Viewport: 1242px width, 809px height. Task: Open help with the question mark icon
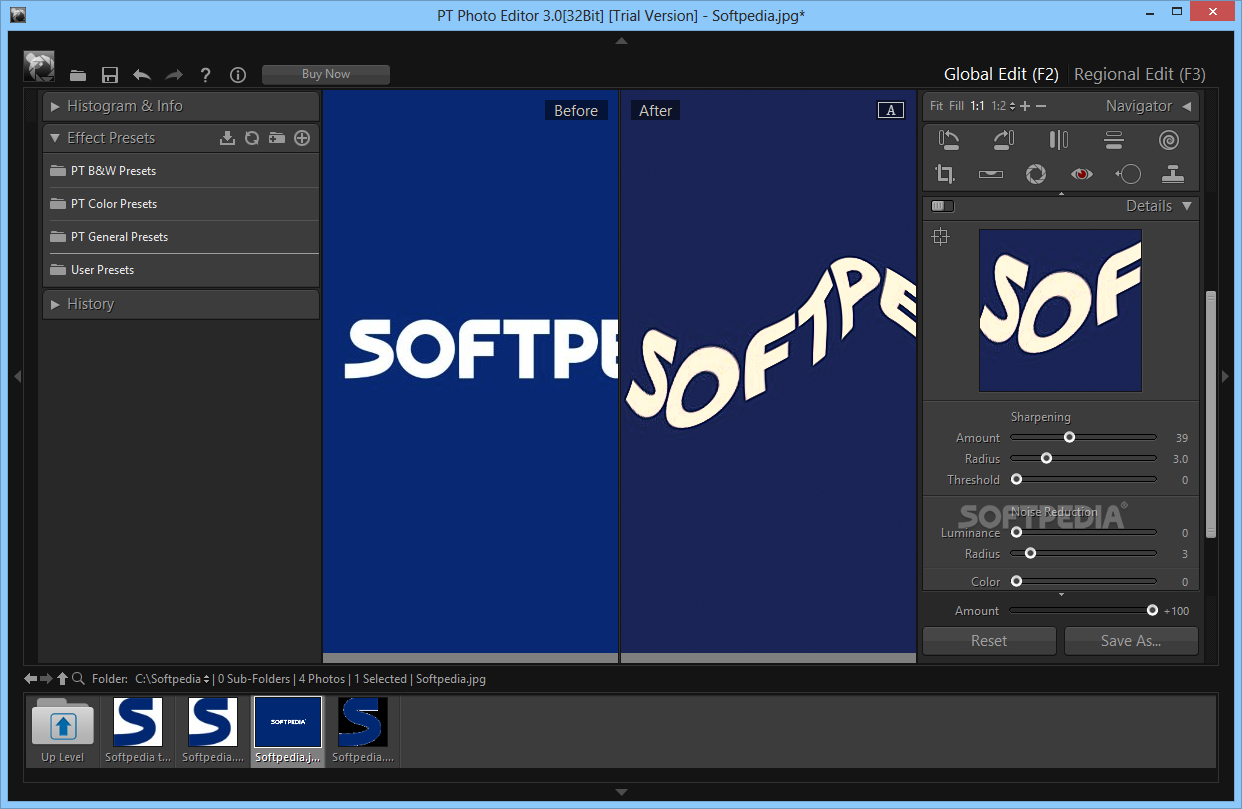(x=205, y=75)
